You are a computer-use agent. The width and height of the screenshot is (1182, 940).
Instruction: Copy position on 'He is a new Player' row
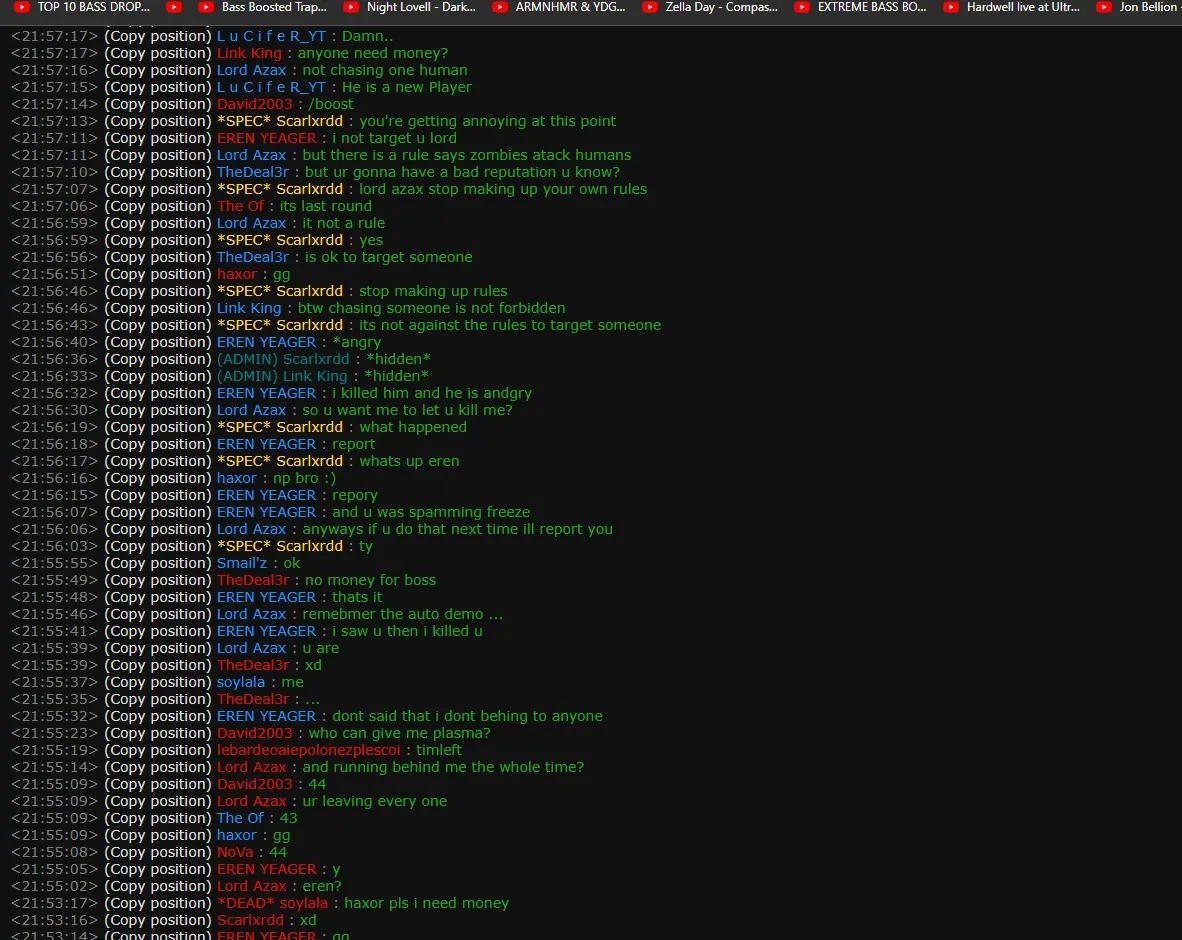coord(158,87)
